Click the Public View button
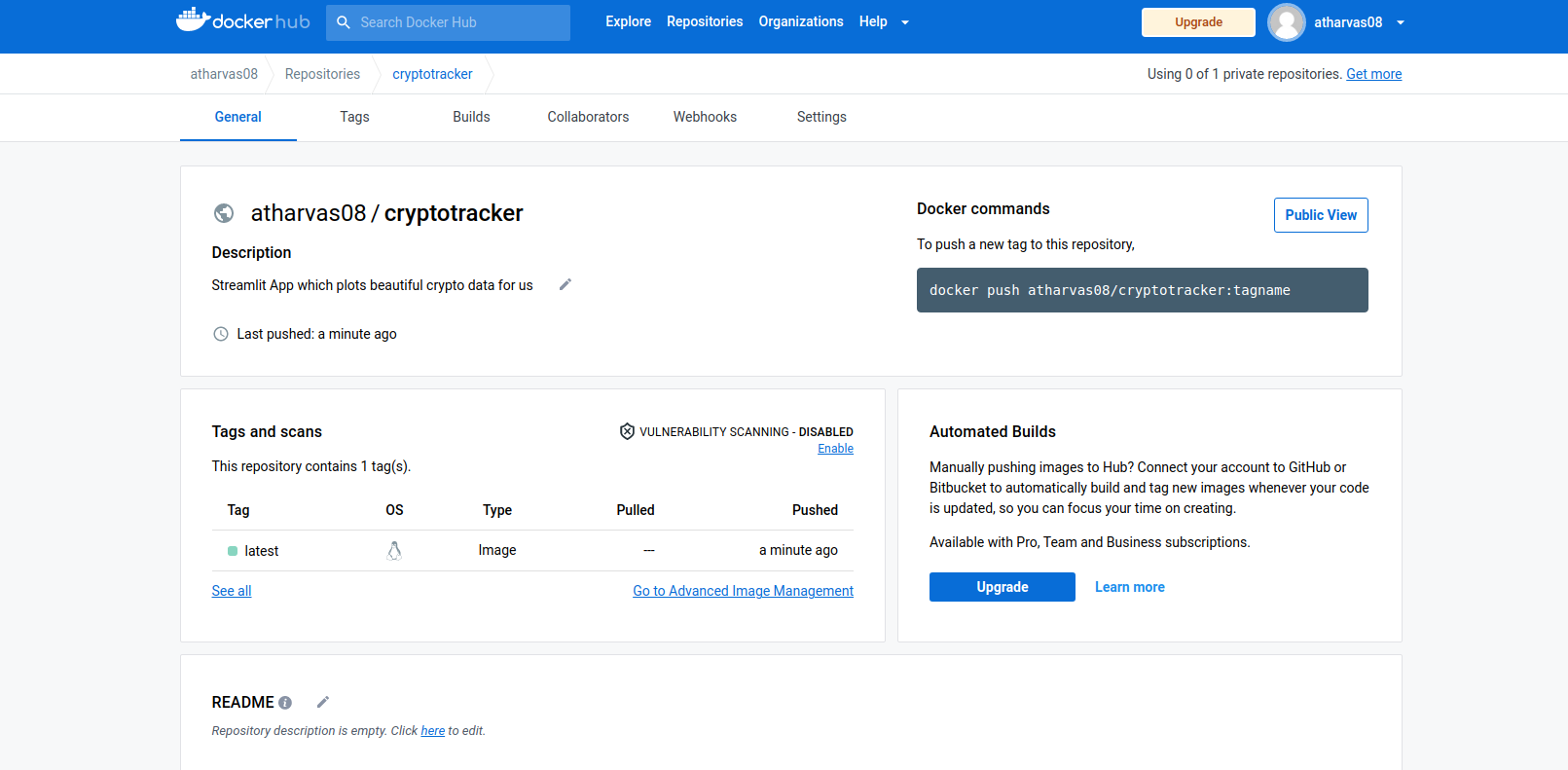The width and height of the screenshot is (1568, 770). coord(1321,215)
